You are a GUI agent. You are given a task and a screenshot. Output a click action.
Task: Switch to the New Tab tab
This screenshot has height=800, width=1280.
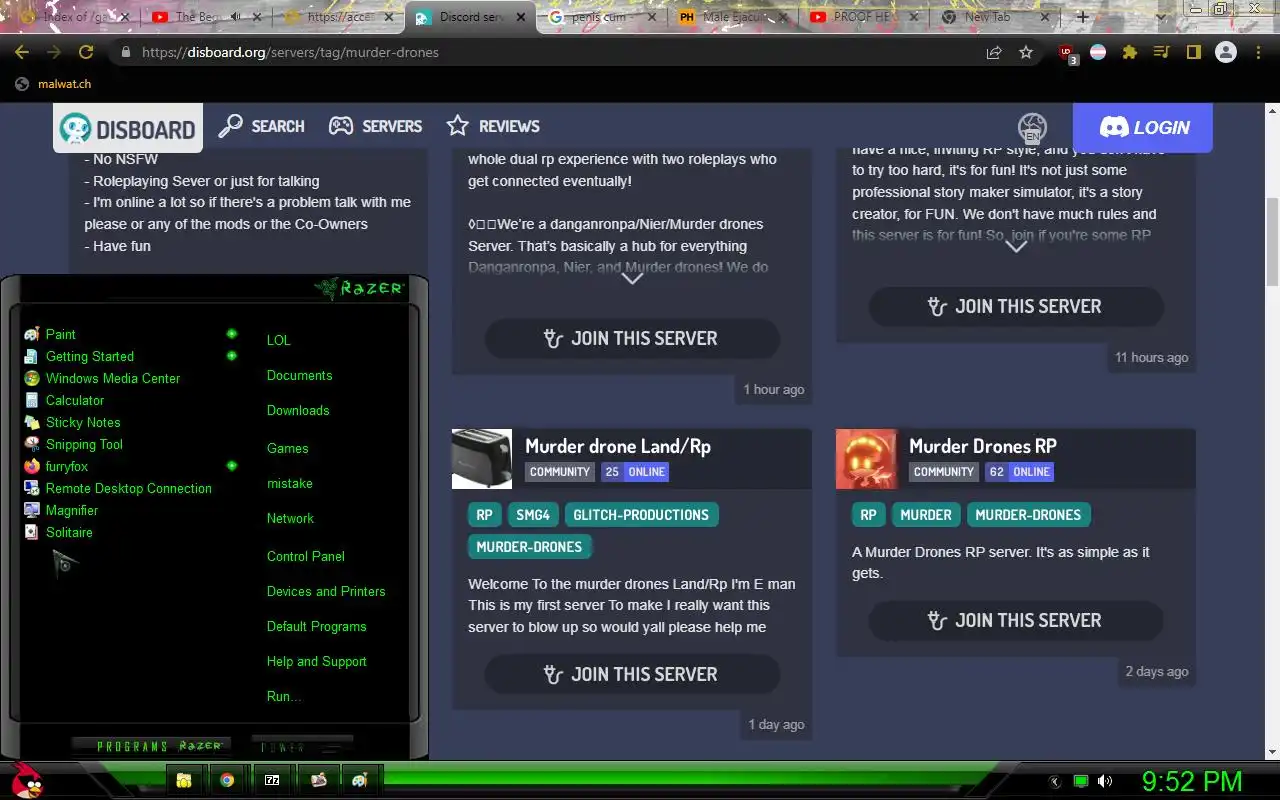[995, 17]
